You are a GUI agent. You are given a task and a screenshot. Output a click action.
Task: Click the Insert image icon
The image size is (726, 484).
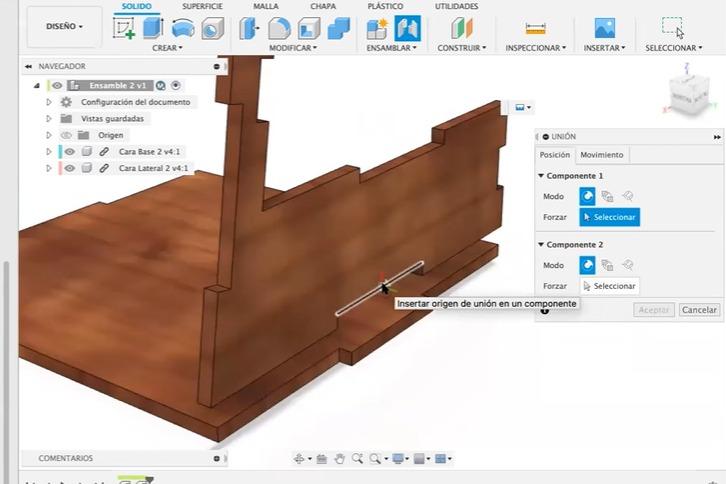click(x=605, y=28)
